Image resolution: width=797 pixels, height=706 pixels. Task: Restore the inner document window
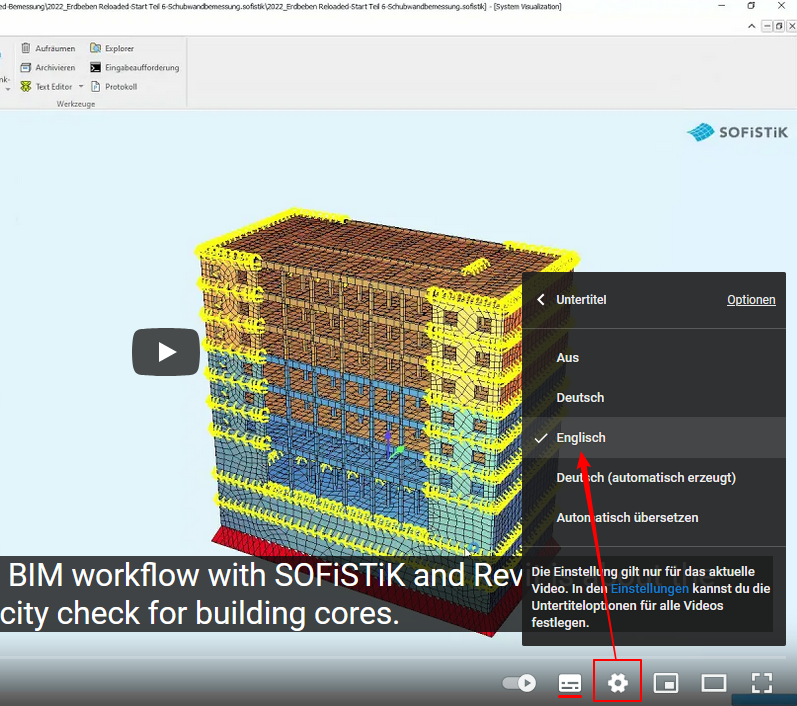pyautogui.click(x=779, y=26)
